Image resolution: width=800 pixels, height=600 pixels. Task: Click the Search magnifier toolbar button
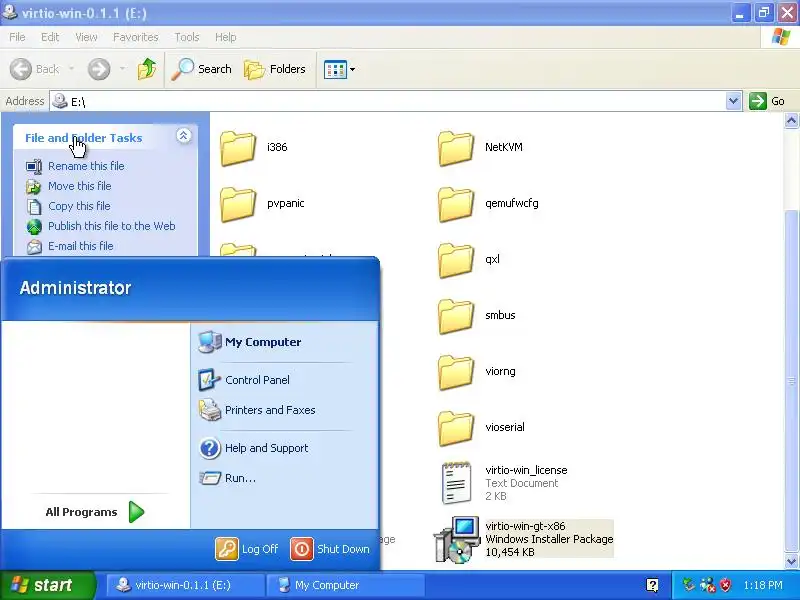[201, 69]
